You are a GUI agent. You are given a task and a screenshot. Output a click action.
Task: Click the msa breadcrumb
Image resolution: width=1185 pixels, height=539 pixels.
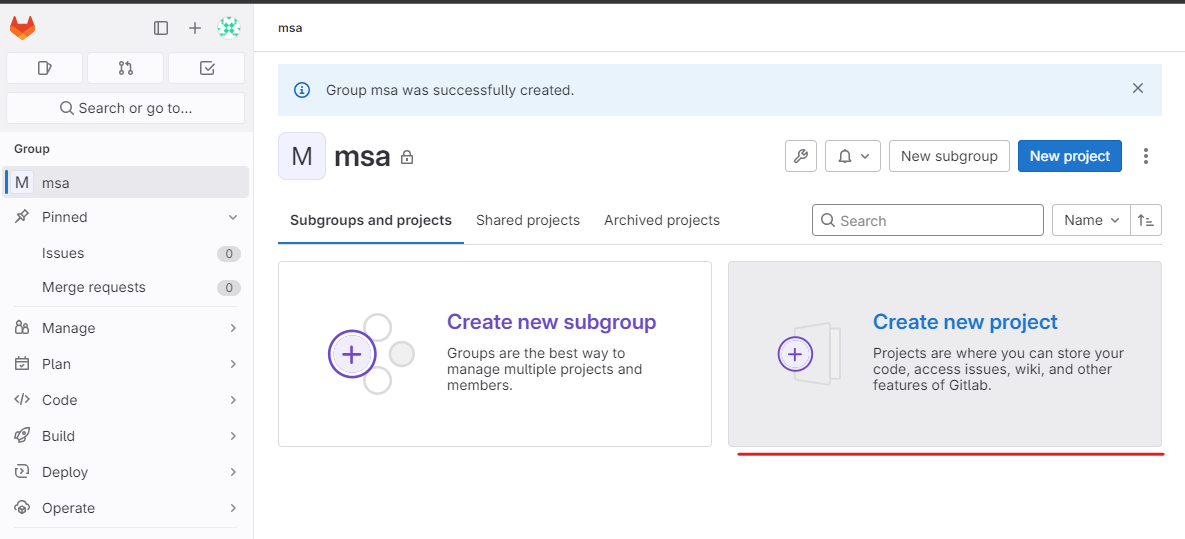tap(290, 28)
